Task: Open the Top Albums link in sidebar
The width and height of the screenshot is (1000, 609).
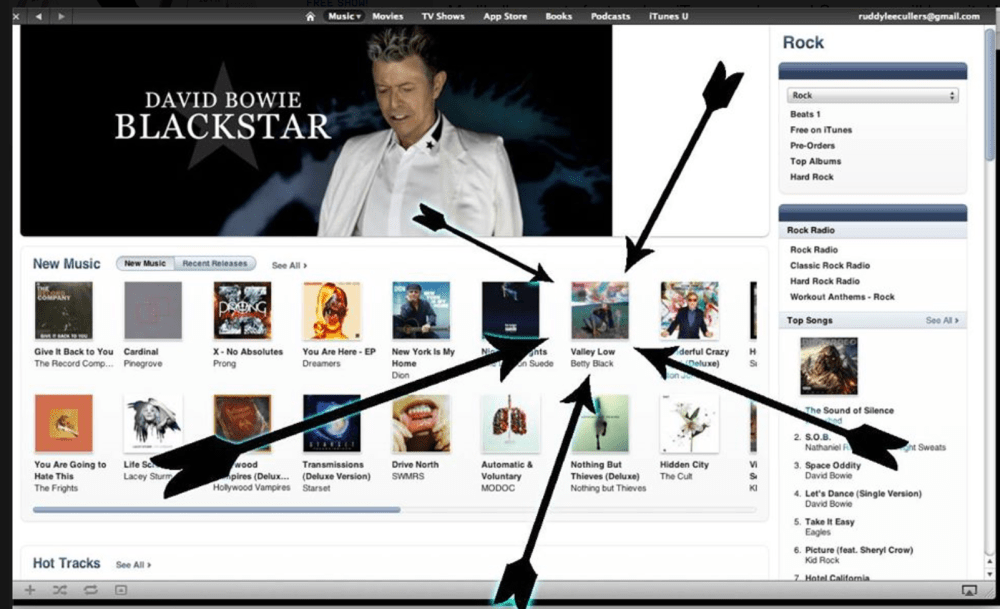Action: [x=815, y=161]
